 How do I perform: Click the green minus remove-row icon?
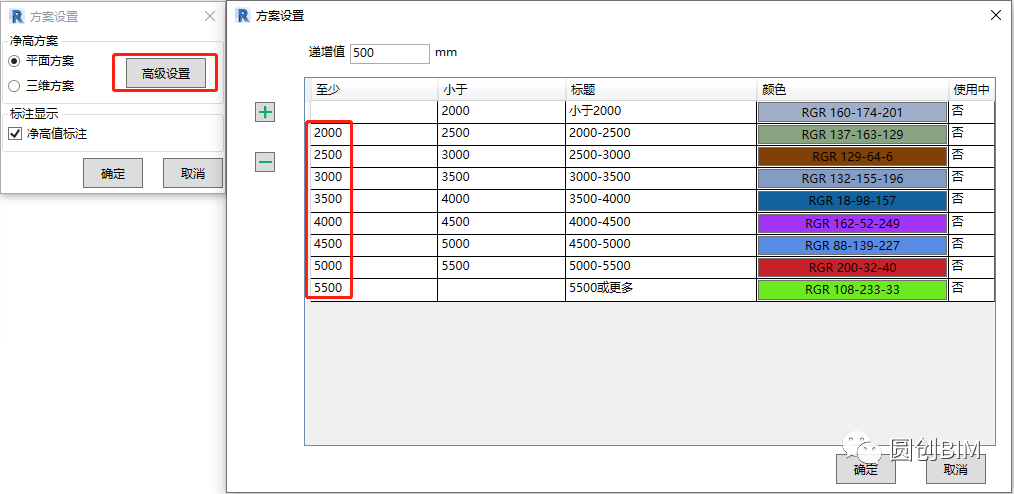(x=265, y=162)
